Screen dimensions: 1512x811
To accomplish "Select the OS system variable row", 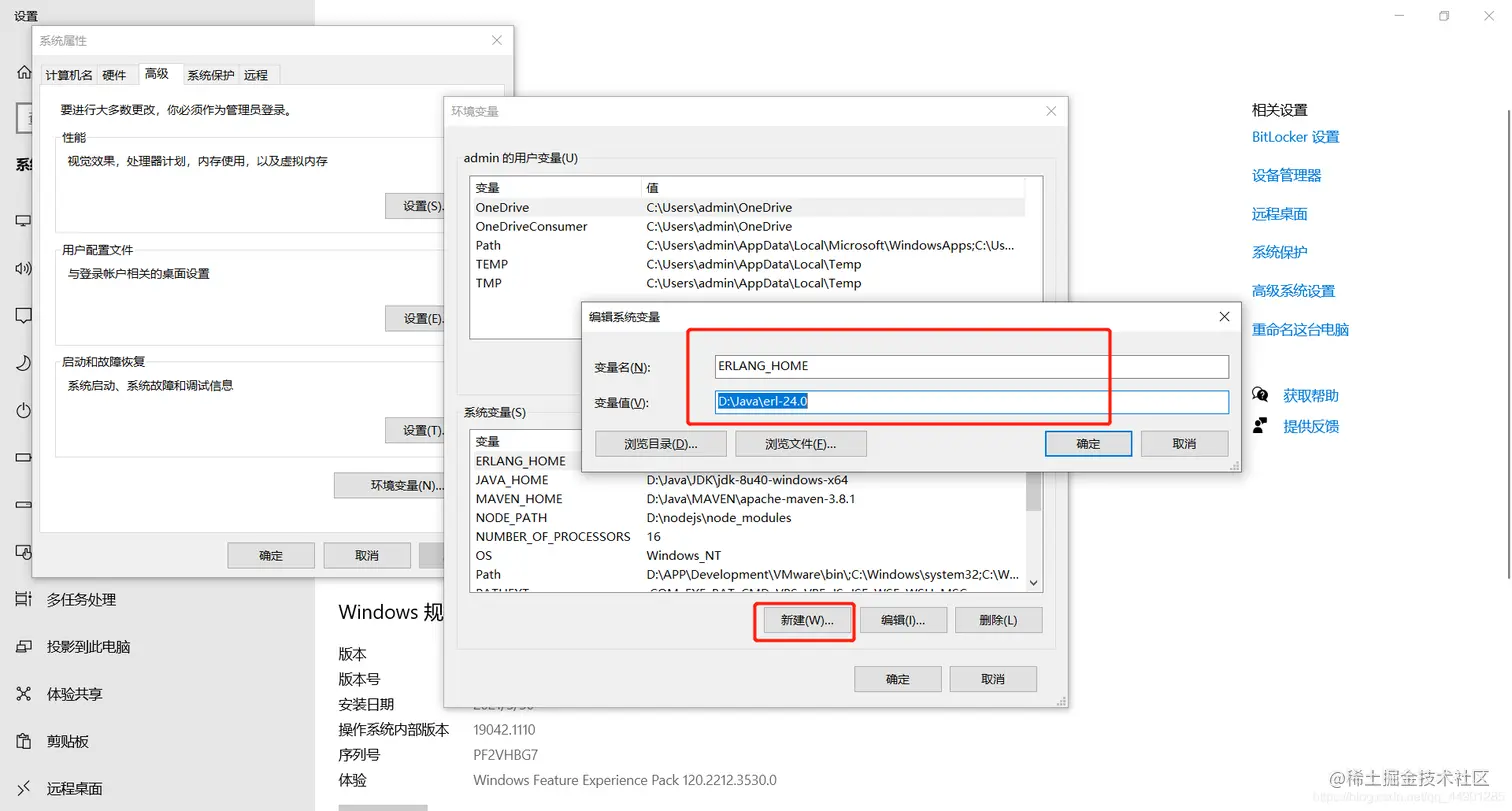I will pos(748,556).
